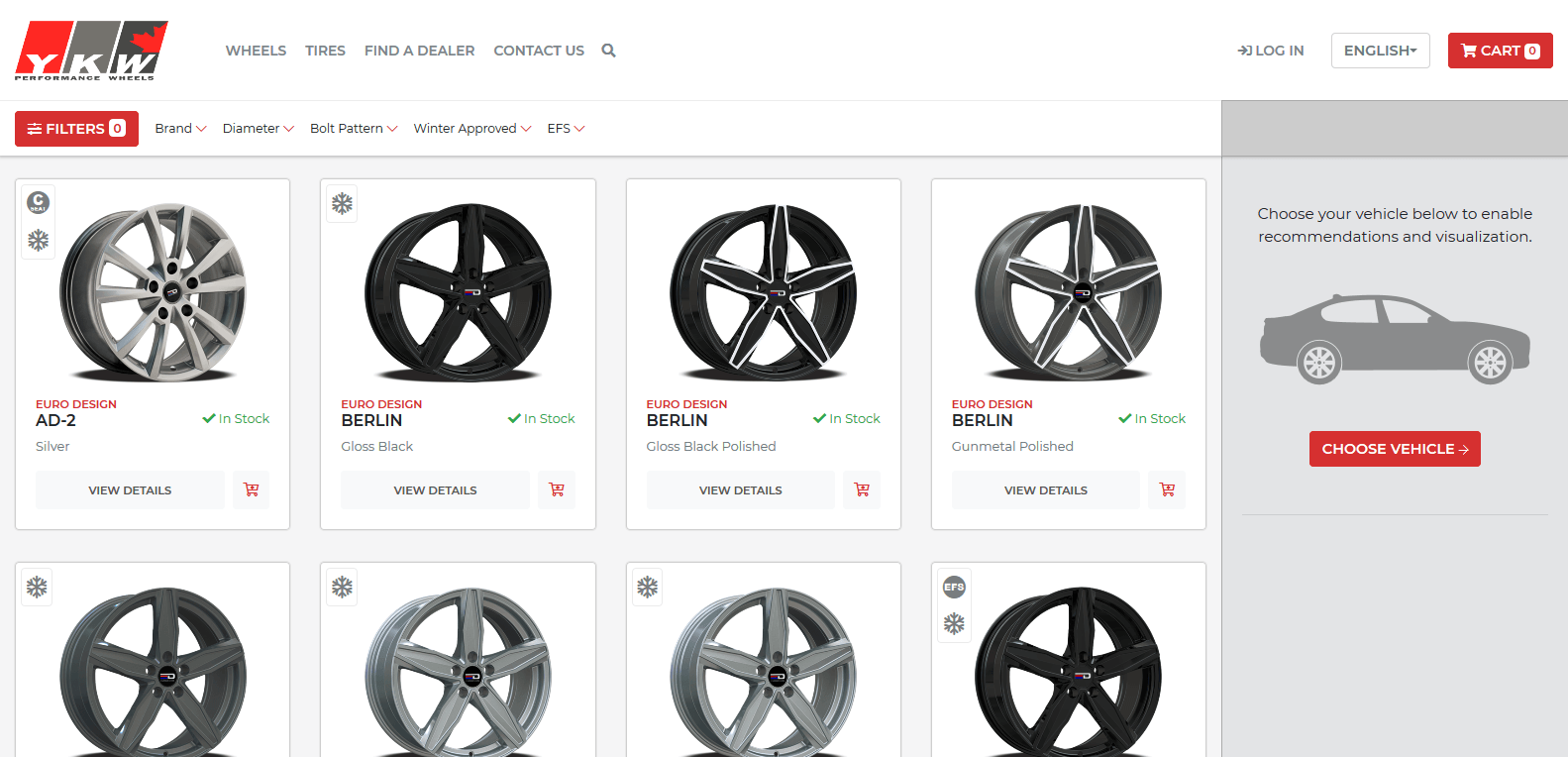
Task: View details for the AD-2 wheel
Action: (130, 489)
